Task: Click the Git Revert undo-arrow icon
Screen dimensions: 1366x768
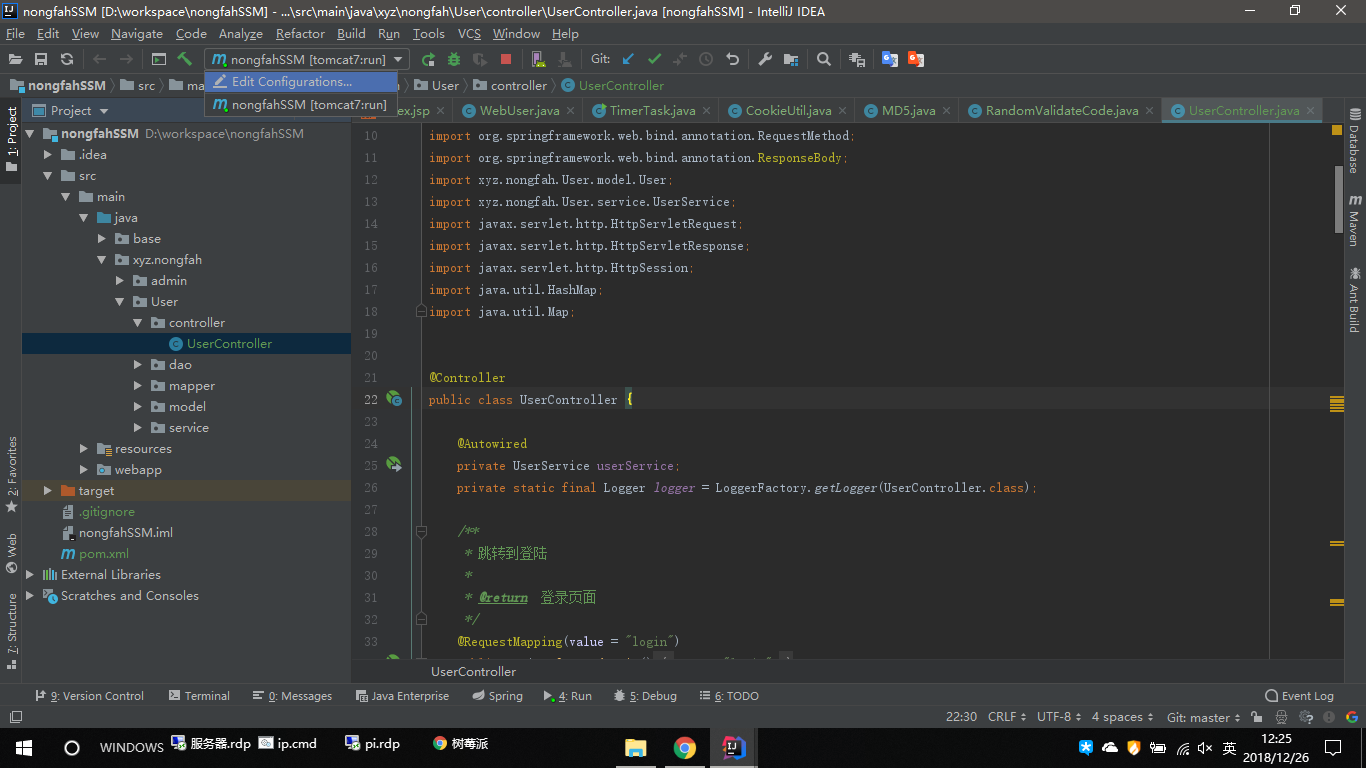Action: pyautogui.click(x=732, y=59)
